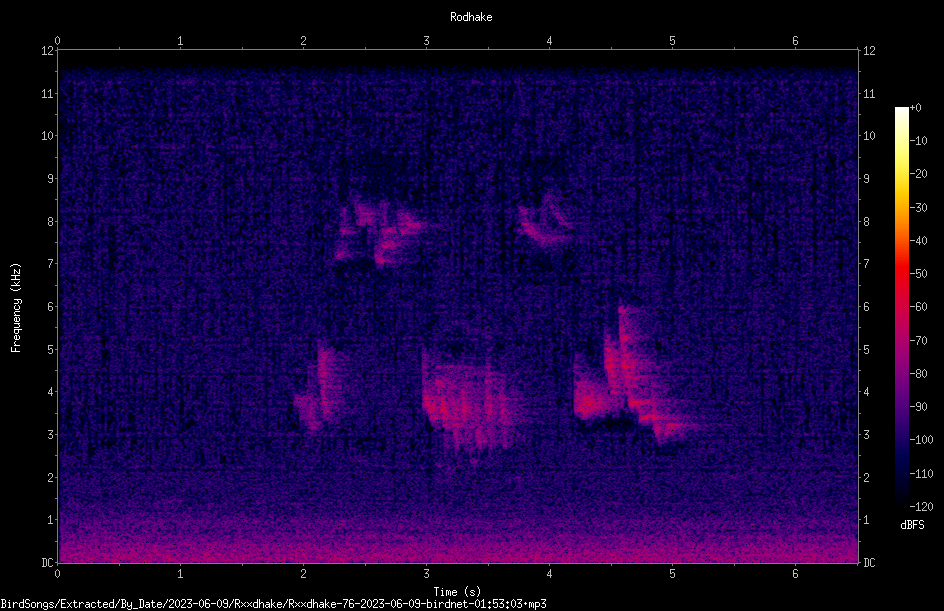Click the "3" tick on left frequency axis
The width and height of the screenshot is (944, 611).
point(50,435)
